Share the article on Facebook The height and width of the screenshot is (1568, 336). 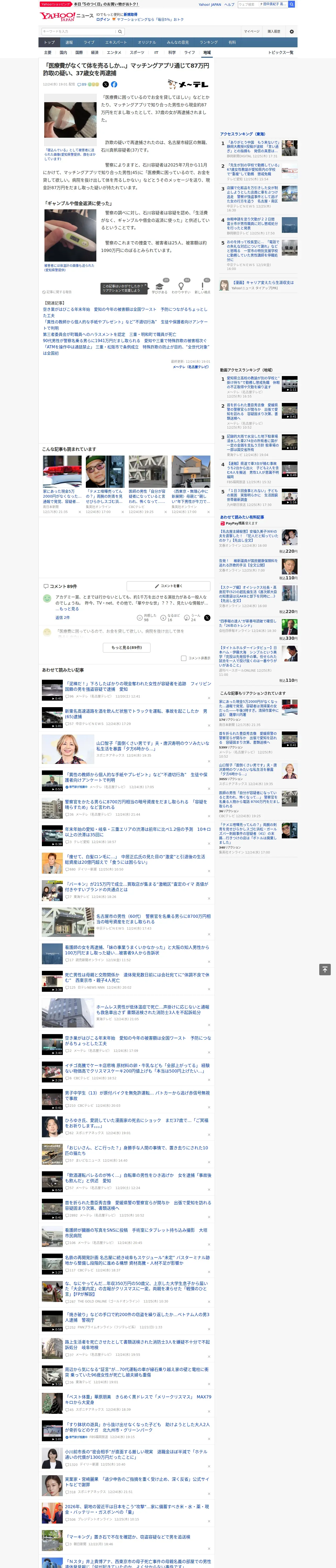point(114,85)
